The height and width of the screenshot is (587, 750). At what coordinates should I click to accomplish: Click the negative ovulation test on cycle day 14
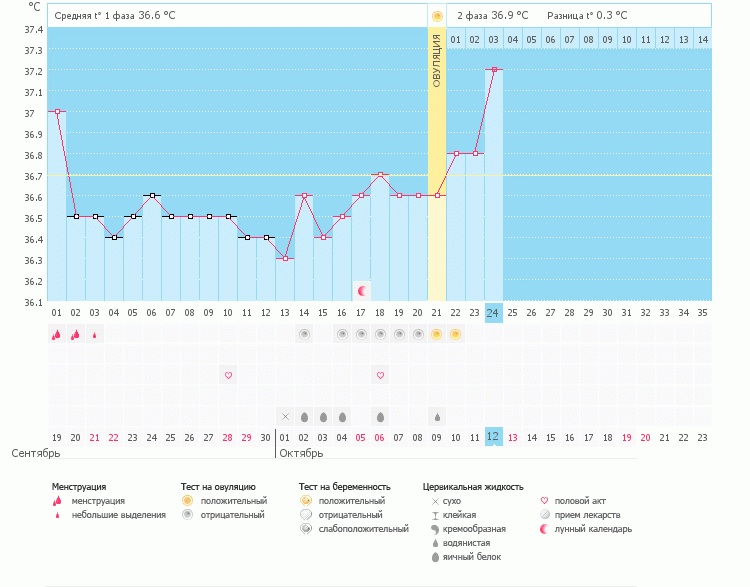[304, 335]
